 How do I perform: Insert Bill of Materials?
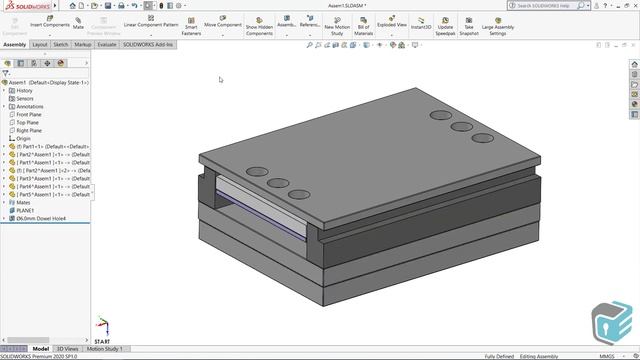[x=363, y=26]
